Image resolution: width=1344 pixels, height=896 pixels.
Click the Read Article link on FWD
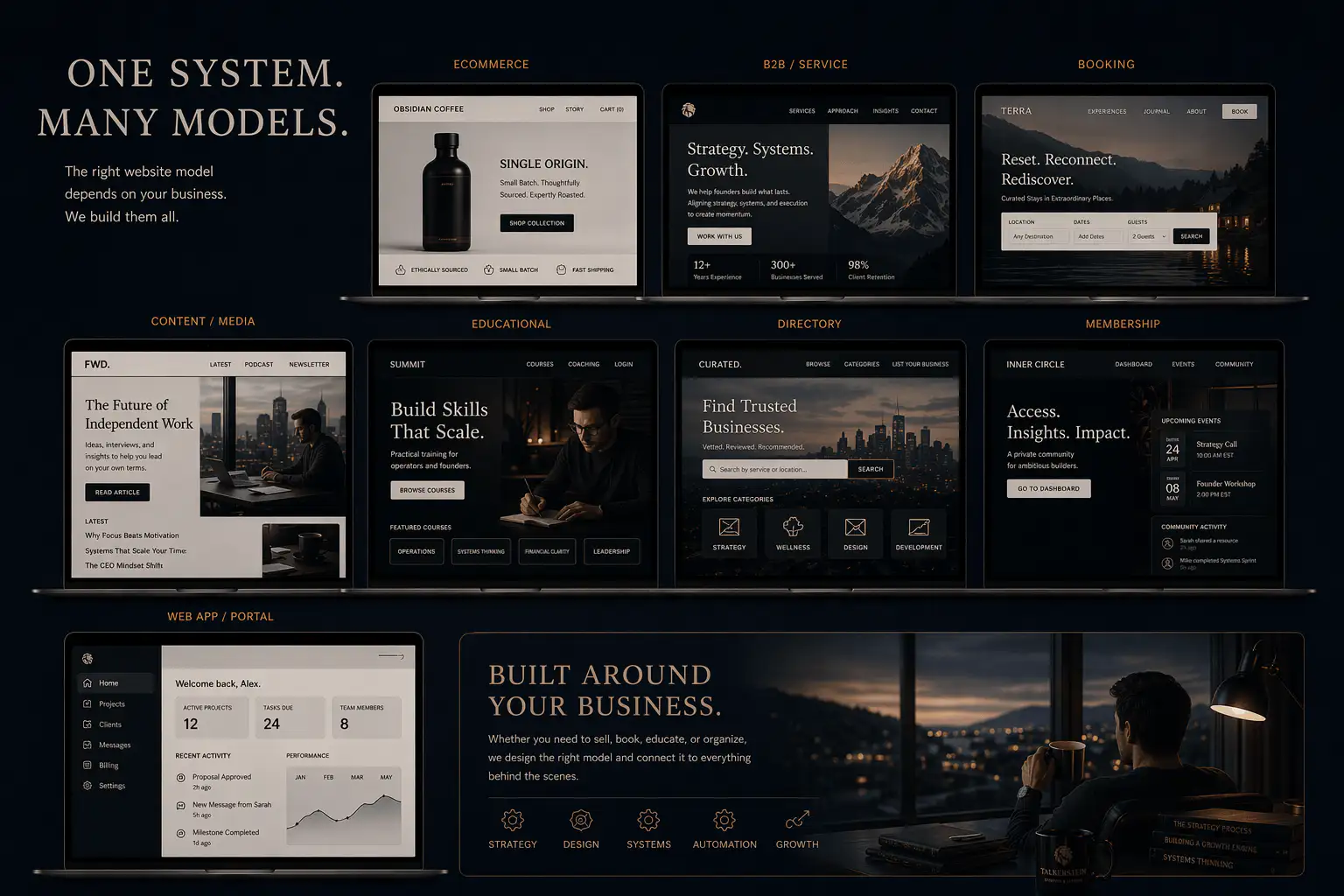coord(116,492)
